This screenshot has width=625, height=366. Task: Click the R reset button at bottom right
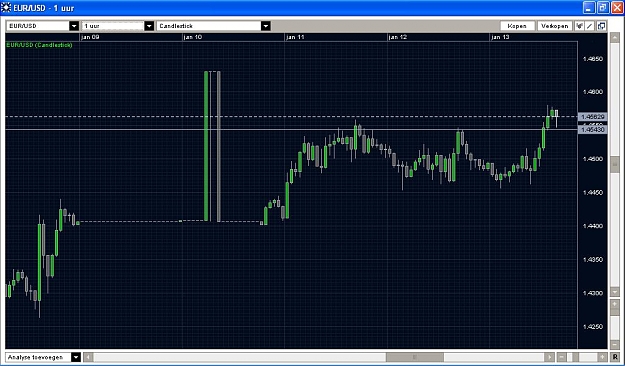[x=615, y=357]
